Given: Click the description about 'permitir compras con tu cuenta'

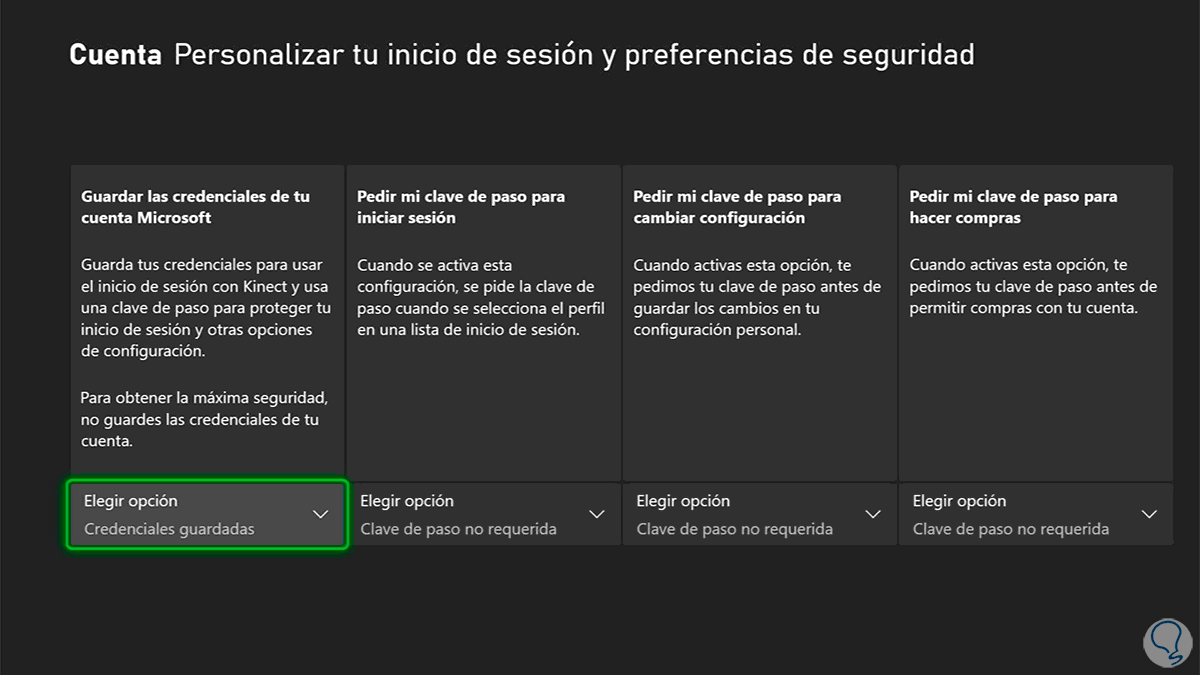Looking at the screenshot, I should 1032,287.
